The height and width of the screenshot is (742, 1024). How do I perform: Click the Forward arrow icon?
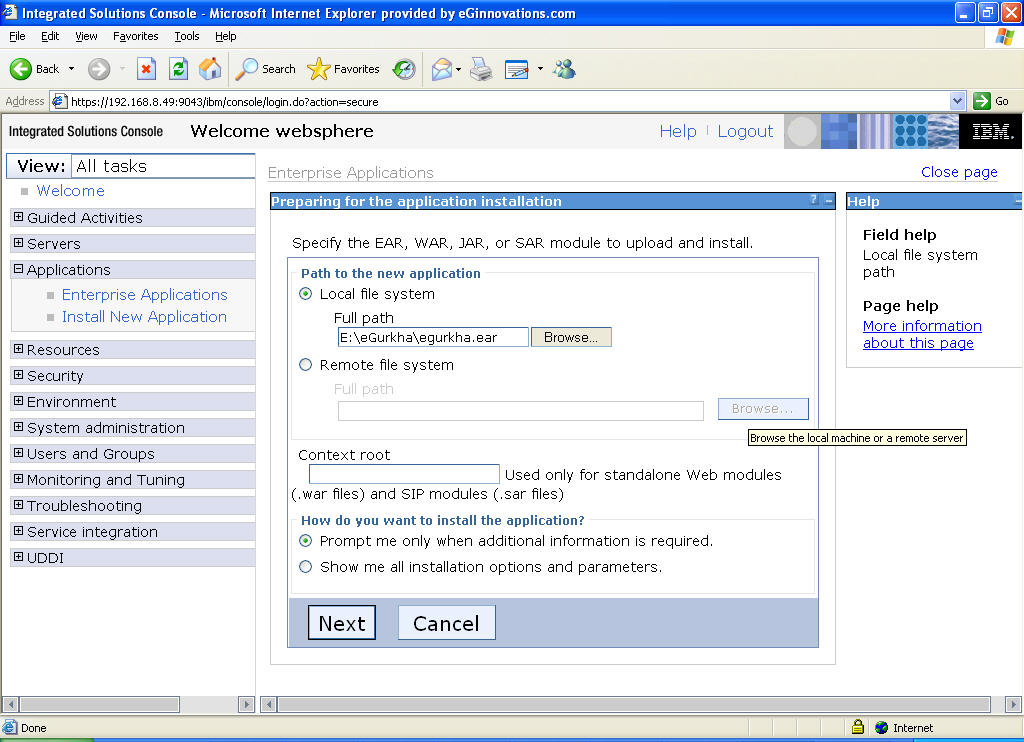pos(99,69)
